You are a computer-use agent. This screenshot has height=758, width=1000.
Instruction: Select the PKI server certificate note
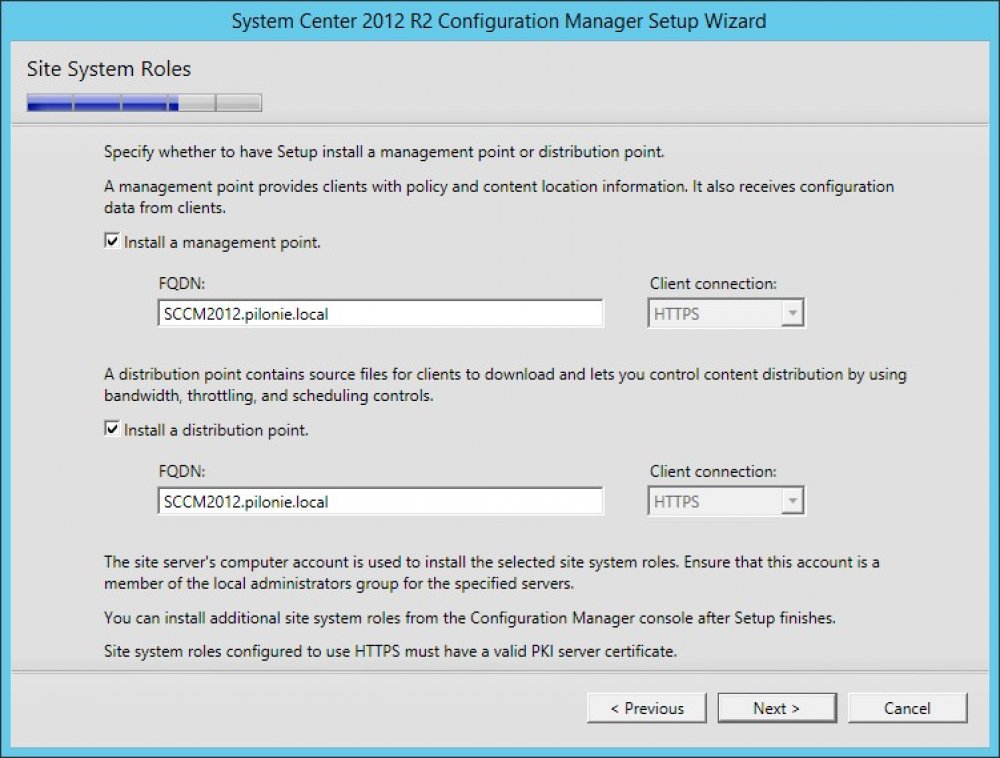(x=390, y=651)
